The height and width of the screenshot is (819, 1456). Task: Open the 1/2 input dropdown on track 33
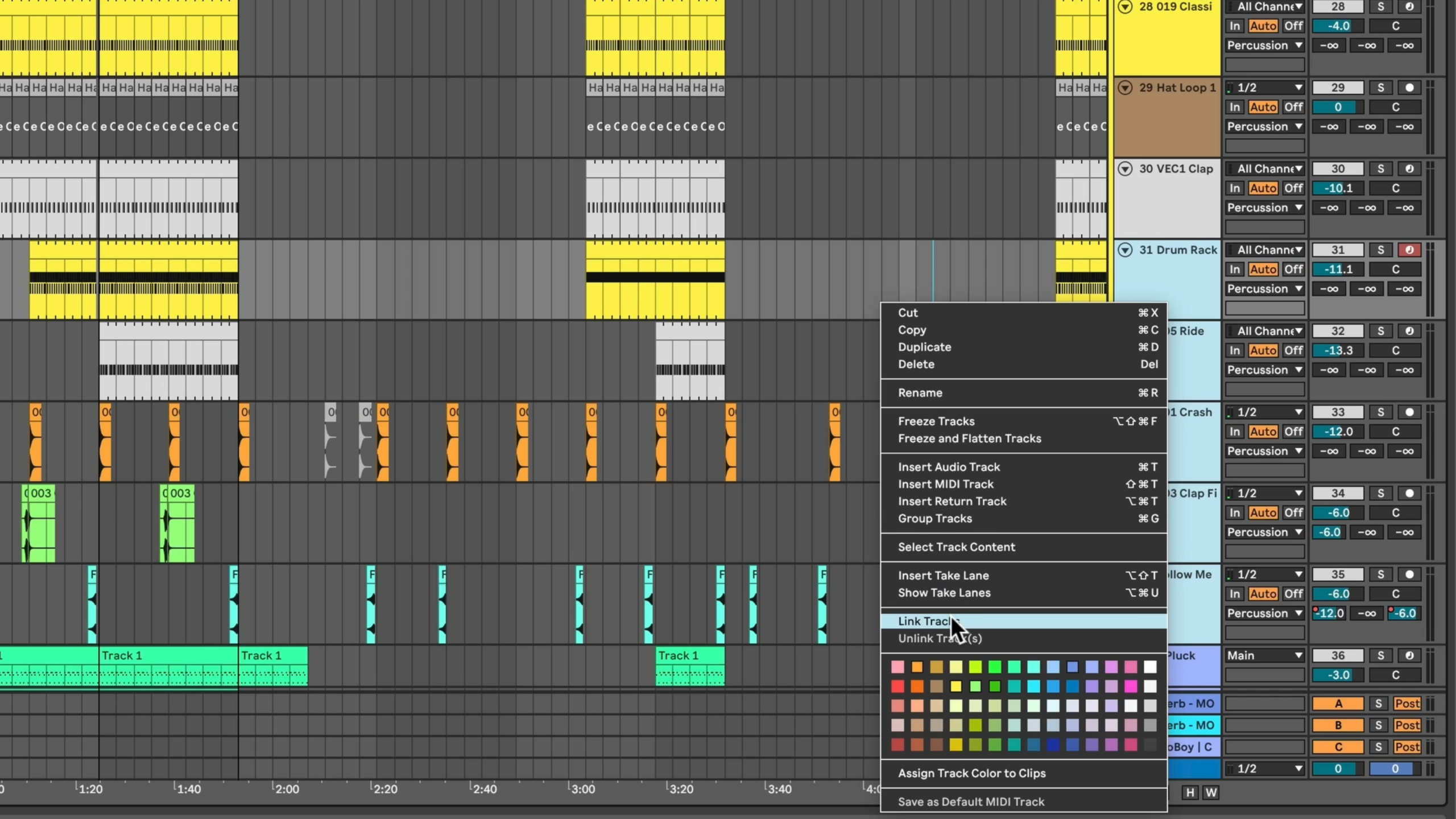pyautogui.click(x=1264, y=412)
